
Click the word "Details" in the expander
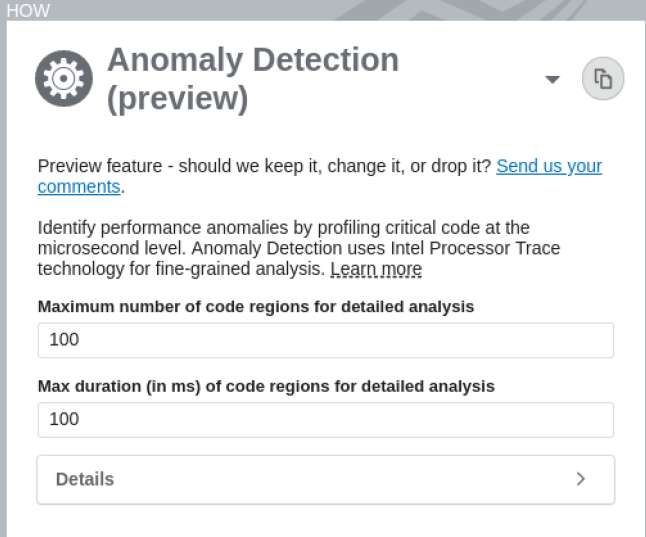[x=85, y=479]
